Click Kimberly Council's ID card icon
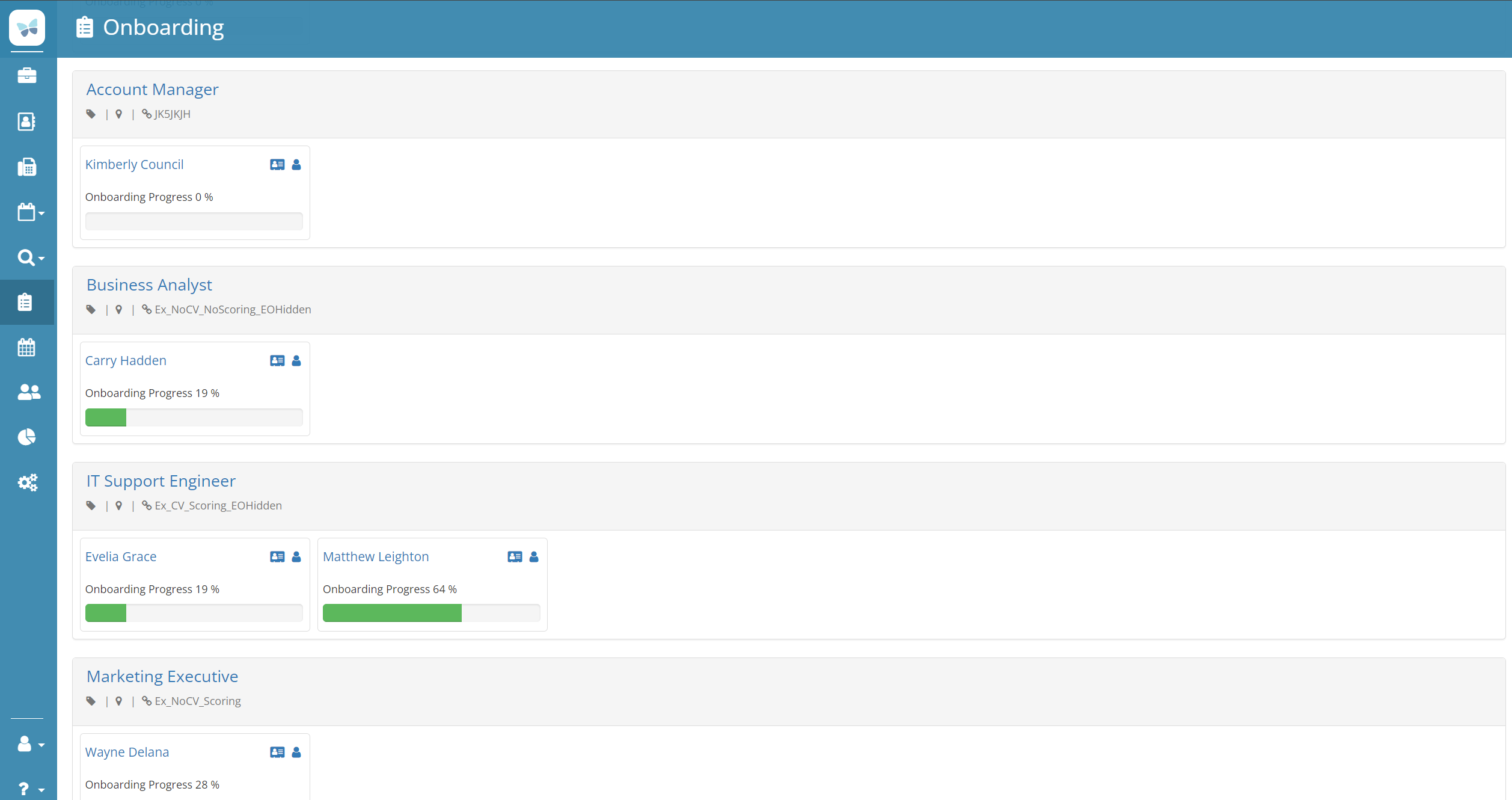 pos(277,165)
